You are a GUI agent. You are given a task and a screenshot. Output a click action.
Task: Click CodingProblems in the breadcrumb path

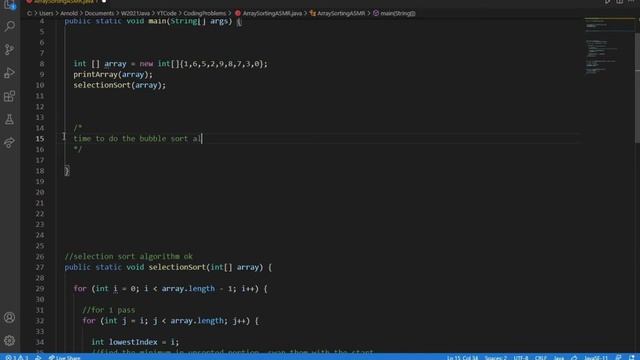204,13
